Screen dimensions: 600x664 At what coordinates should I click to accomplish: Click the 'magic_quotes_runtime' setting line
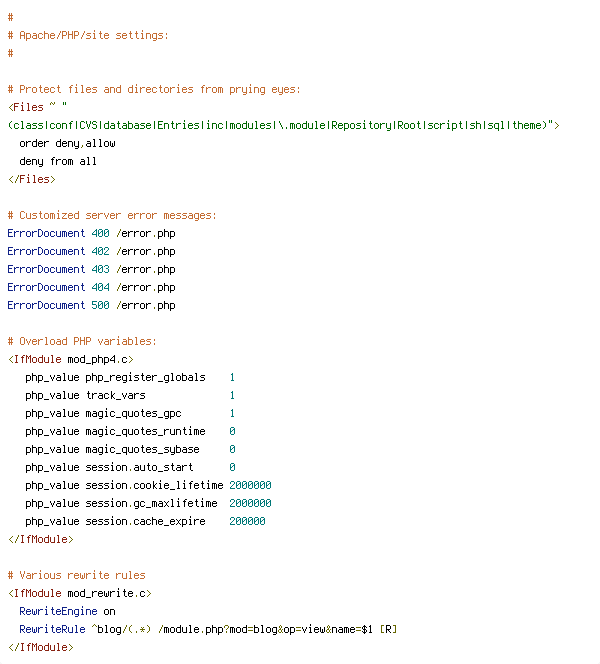click(130, 431)
